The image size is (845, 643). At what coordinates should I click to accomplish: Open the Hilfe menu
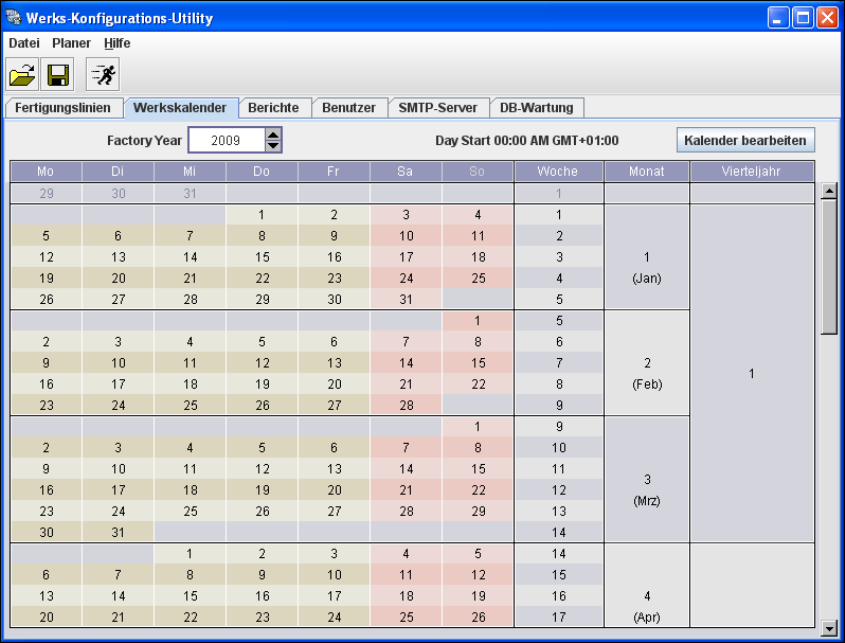[117, 43]
